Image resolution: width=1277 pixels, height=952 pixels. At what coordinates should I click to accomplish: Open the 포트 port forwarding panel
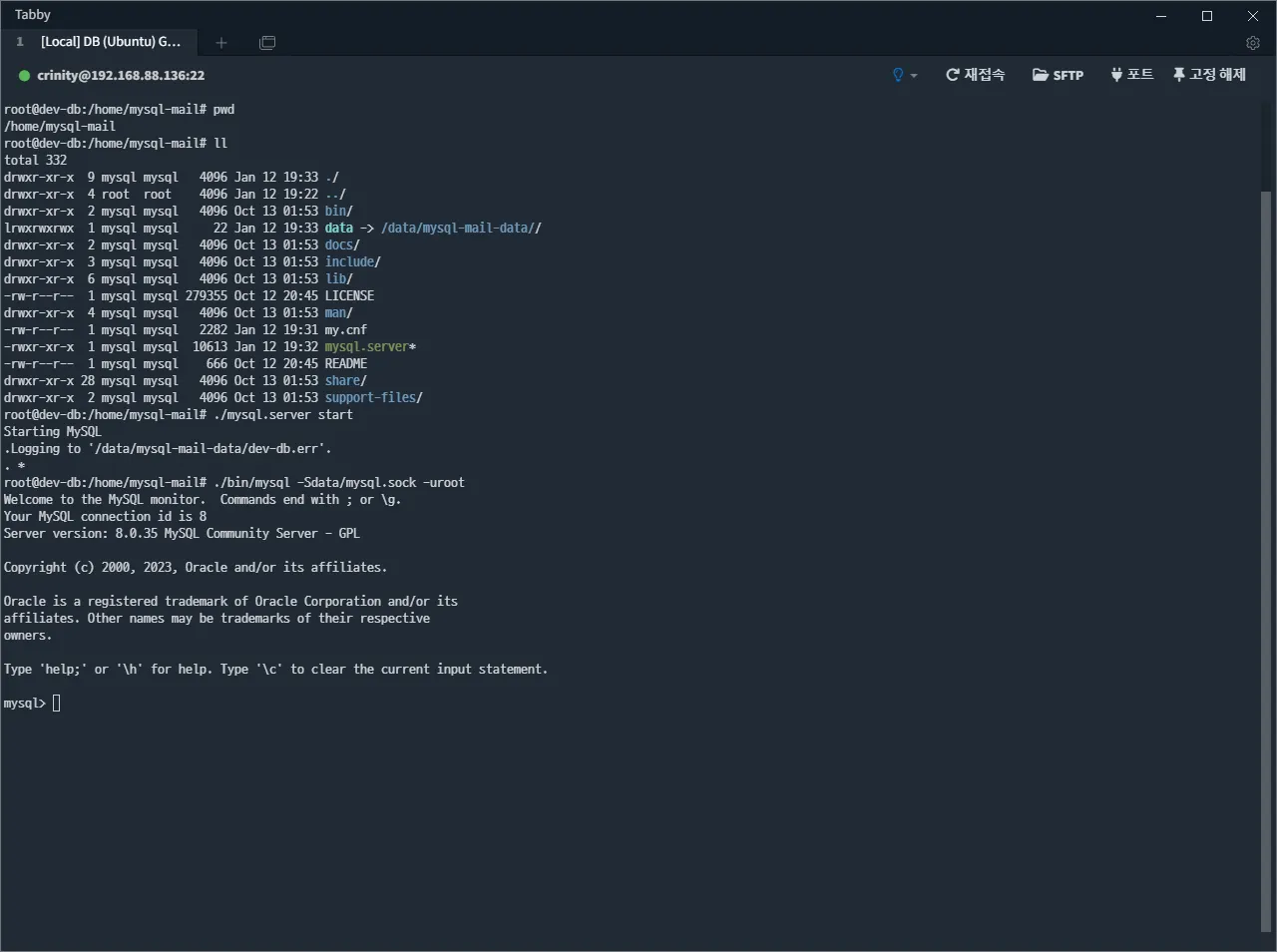tap(1131, 75)
